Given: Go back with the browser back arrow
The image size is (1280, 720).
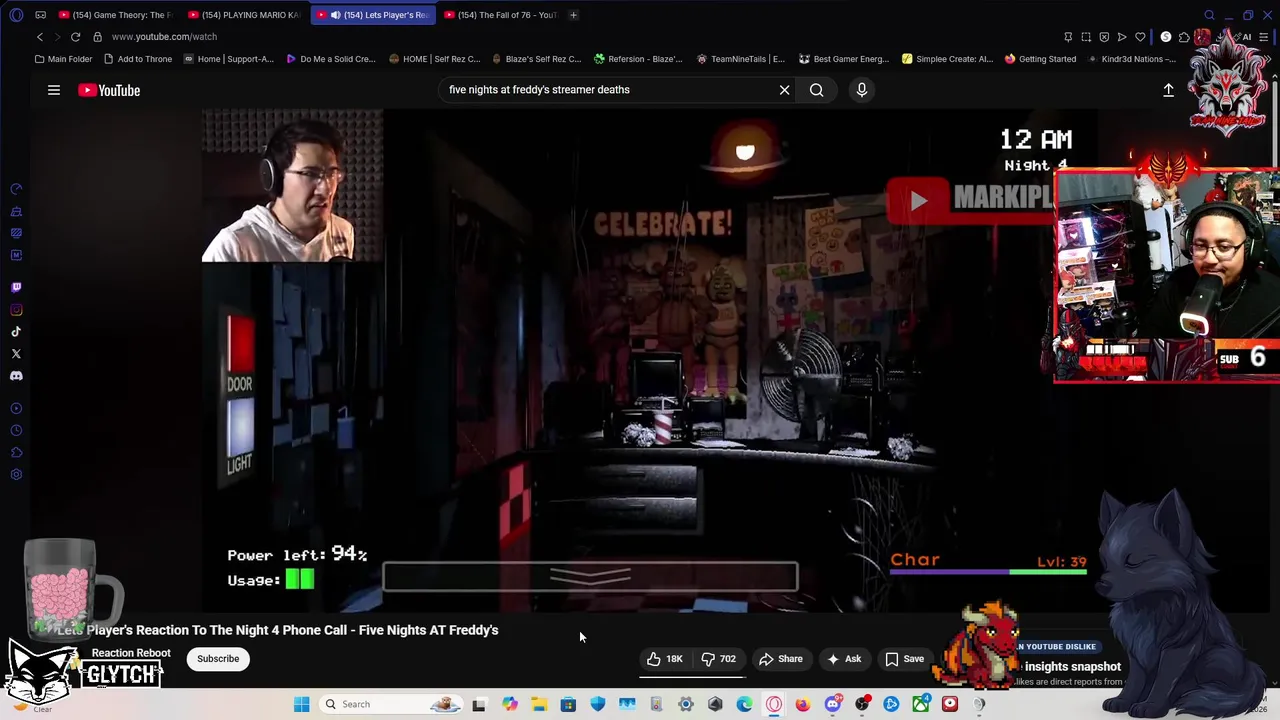Looking at the screenshot, I should pos(40,37).
